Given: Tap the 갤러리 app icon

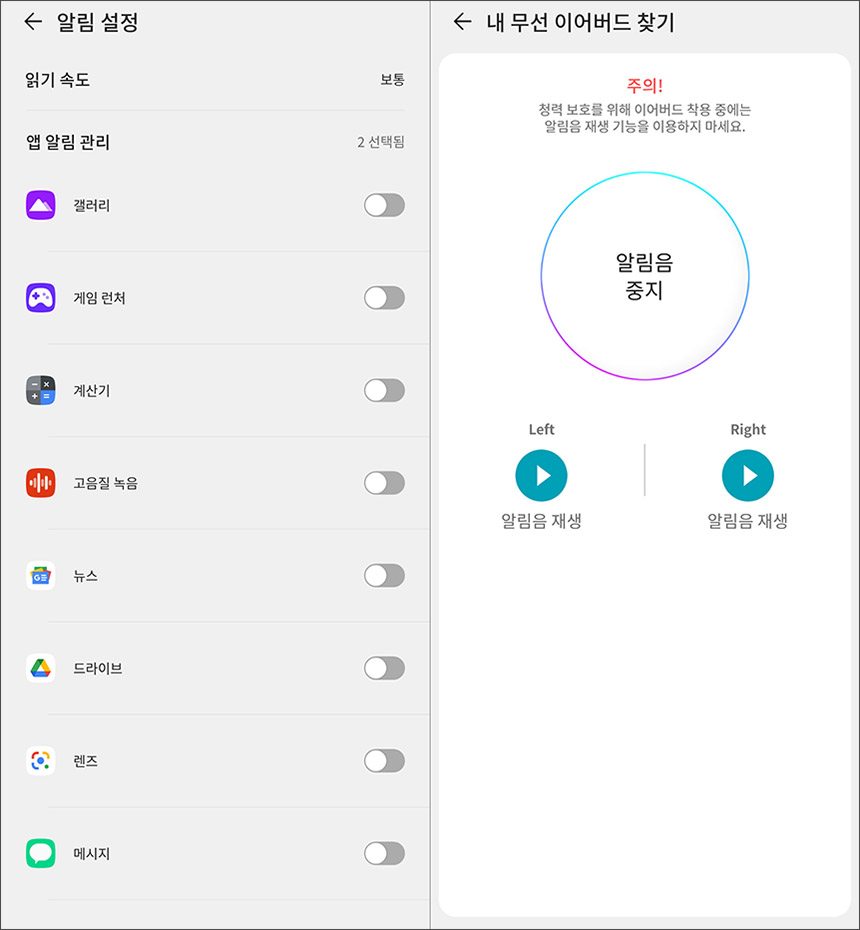Looking at the screenshot, I should tap(40, 205).
